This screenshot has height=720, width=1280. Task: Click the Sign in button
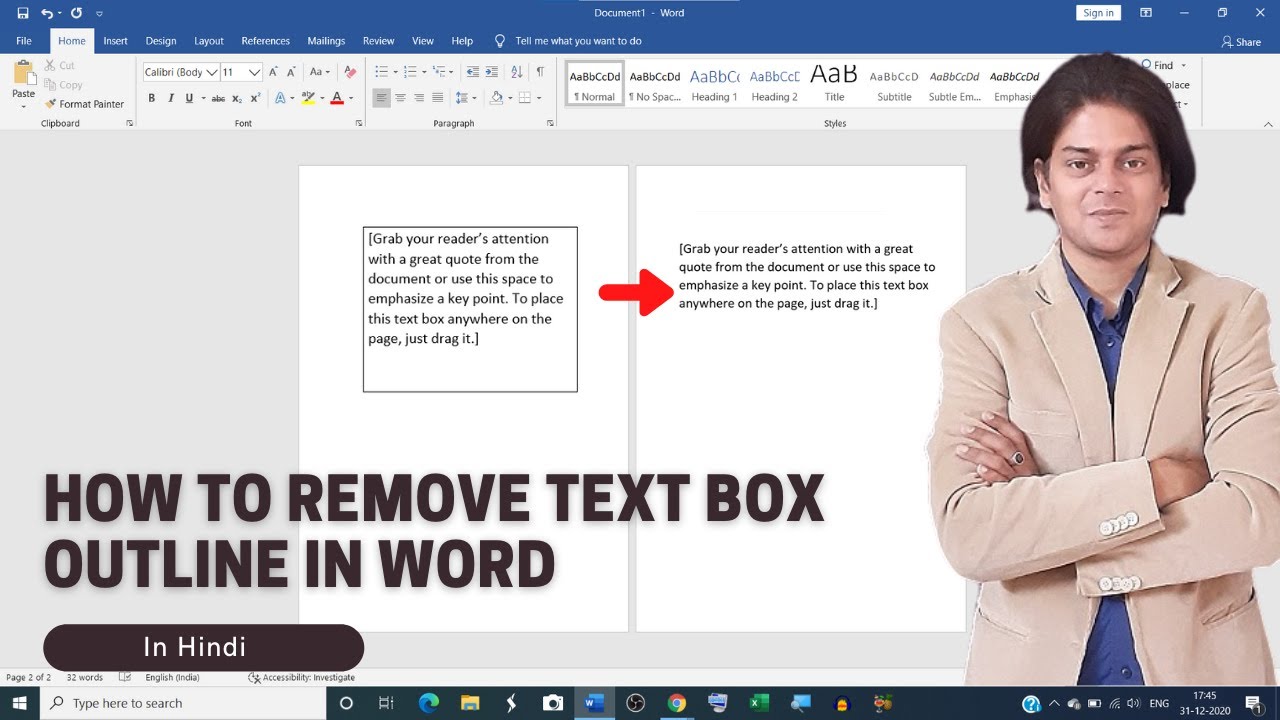pyautogui.click(x=1098, y=13)
